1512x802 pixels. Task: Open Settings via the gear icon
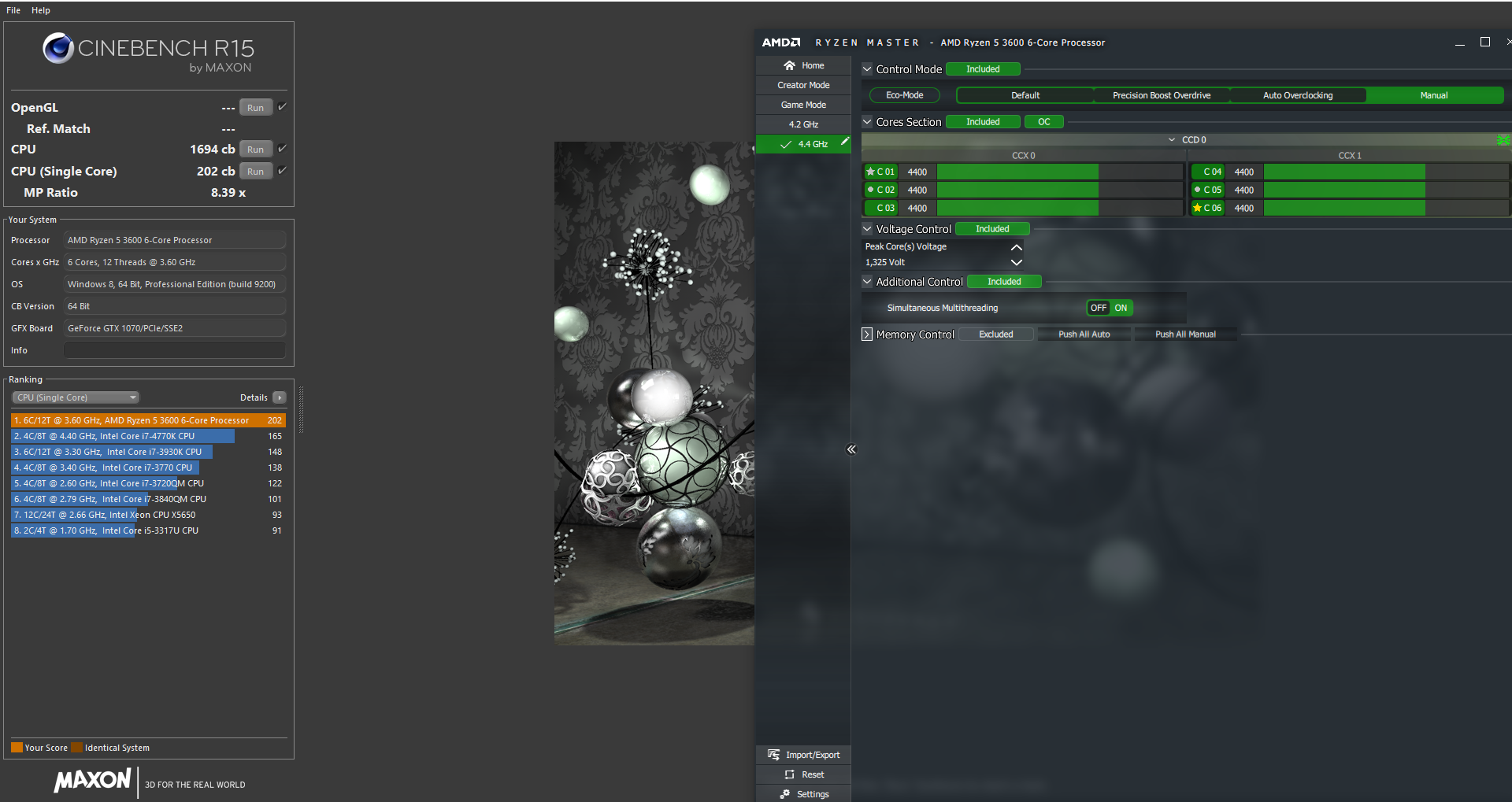tap(785, 794)
